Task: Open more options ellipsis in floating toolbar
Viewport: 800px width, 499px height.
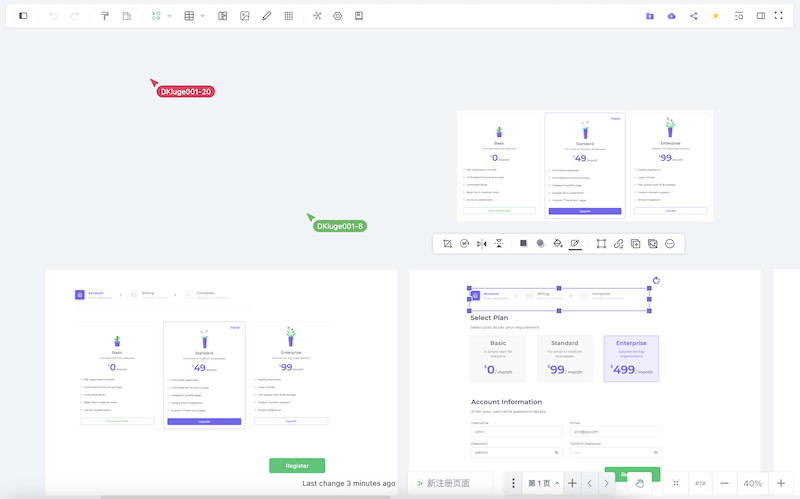Action: pos(670,244)
